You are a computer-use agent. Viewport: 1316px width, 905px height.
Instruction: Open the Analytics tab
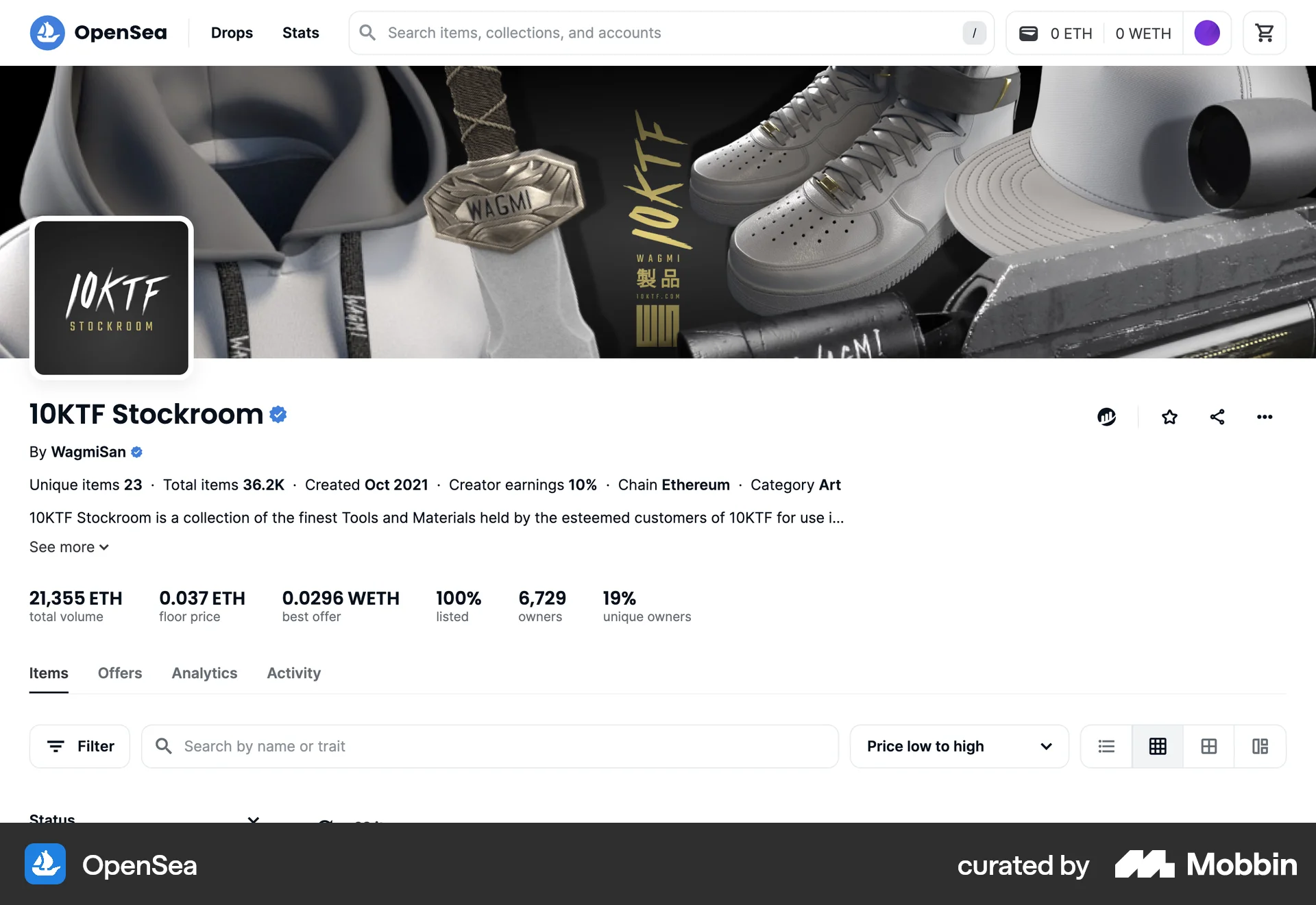[204, 673]
